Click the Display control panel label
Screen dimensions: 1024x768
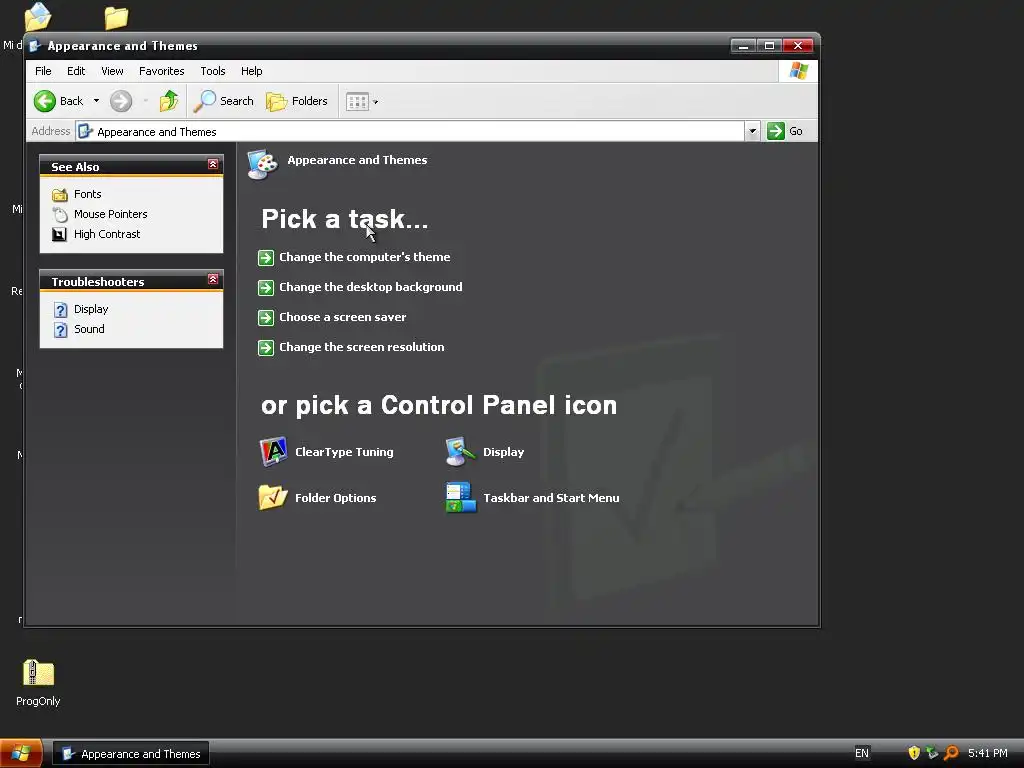(503, 452)
